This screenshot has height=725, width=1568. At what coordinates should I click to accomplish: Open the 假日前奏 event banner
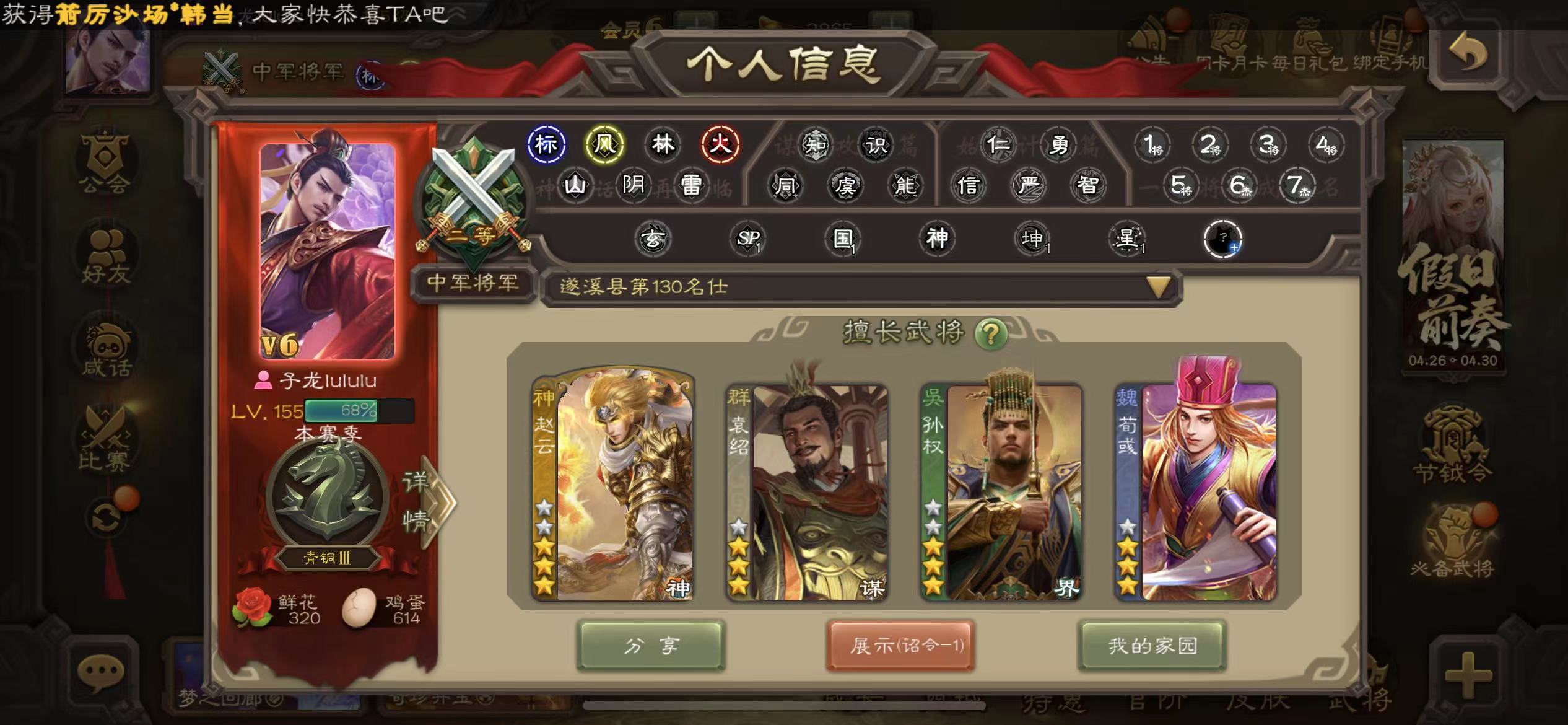tap(1453, 255)
